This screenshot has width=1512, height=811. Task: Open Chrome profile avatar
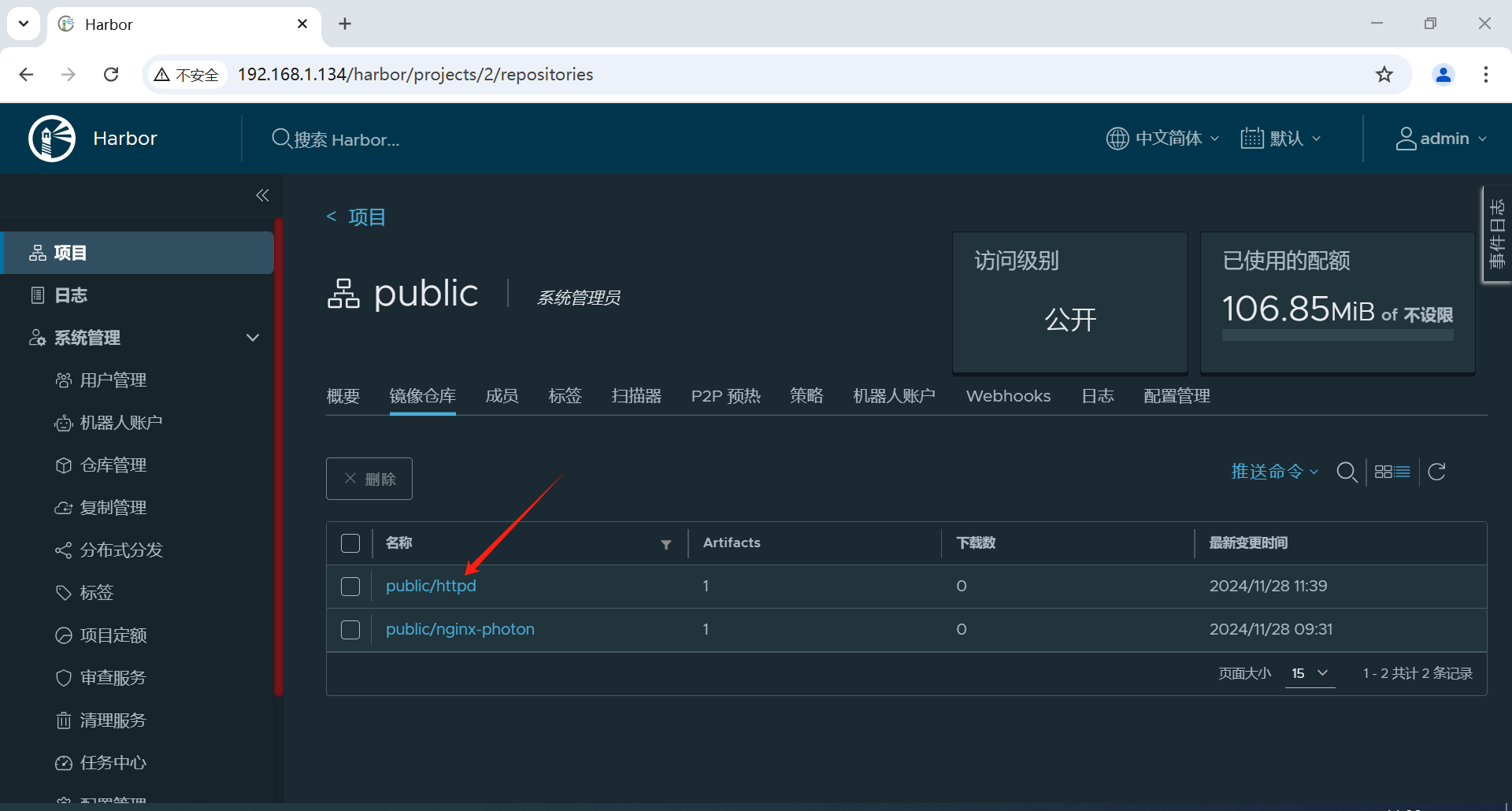[1443, 74]
